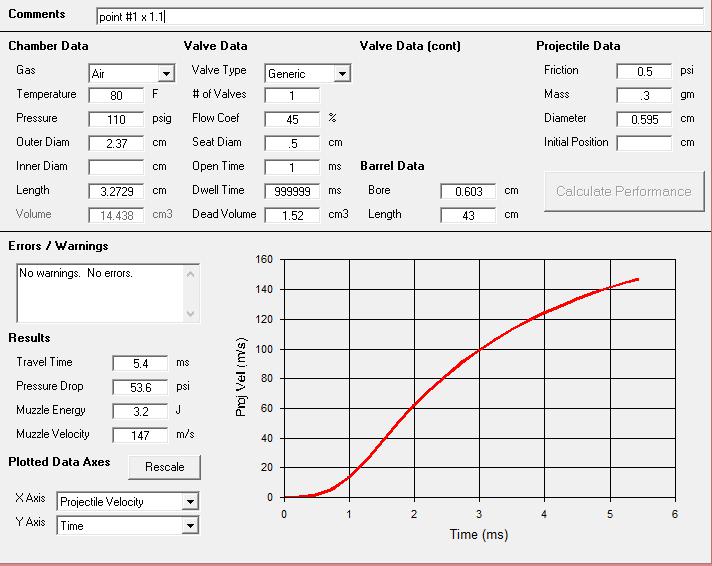Select the barrel Bore input field

point(467,191)
